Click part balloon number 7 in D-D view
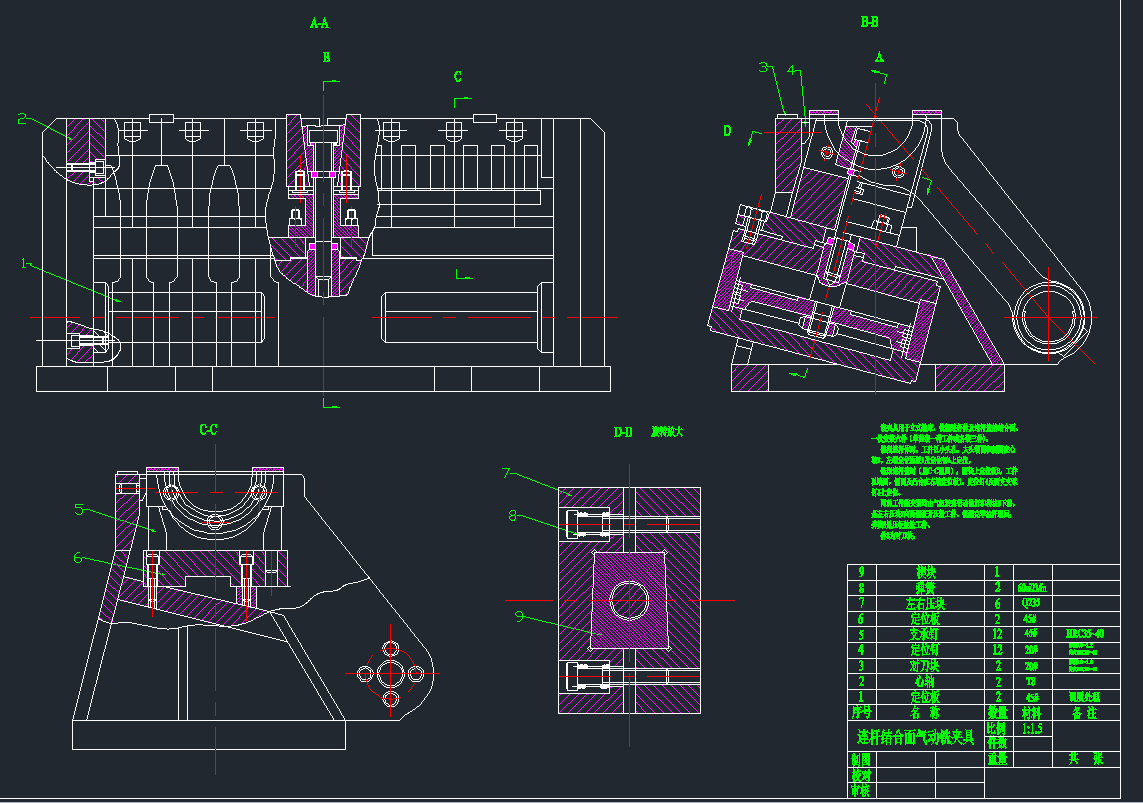The height and width of the screenshot is (803, 1143). (507, 473)
